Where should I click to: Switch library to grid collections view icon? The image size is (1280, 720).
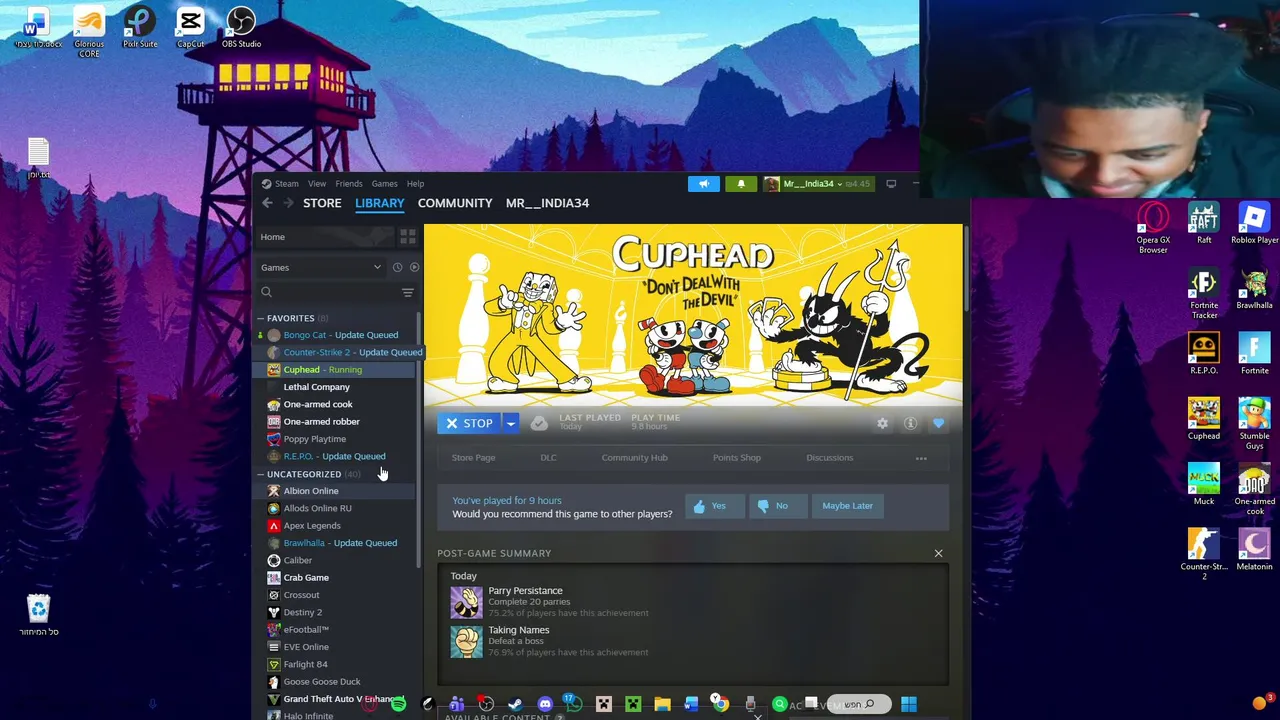pos(408,237)
